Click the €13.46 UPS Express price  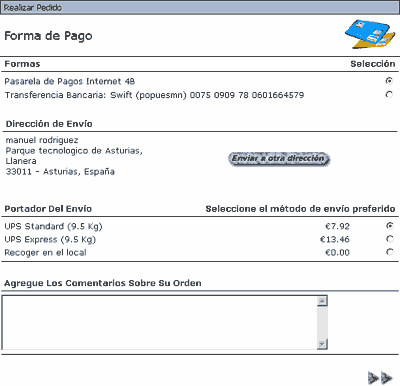[x=335, y=239]
